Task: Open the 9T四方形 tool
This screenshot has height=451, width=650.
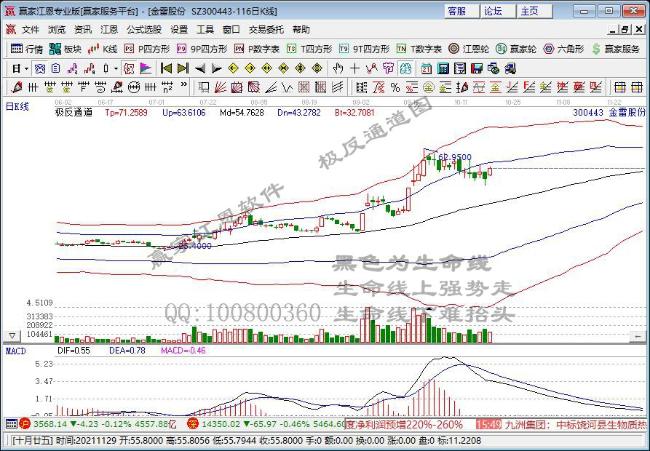Action: pyautogui.click(x=364, y=49)
